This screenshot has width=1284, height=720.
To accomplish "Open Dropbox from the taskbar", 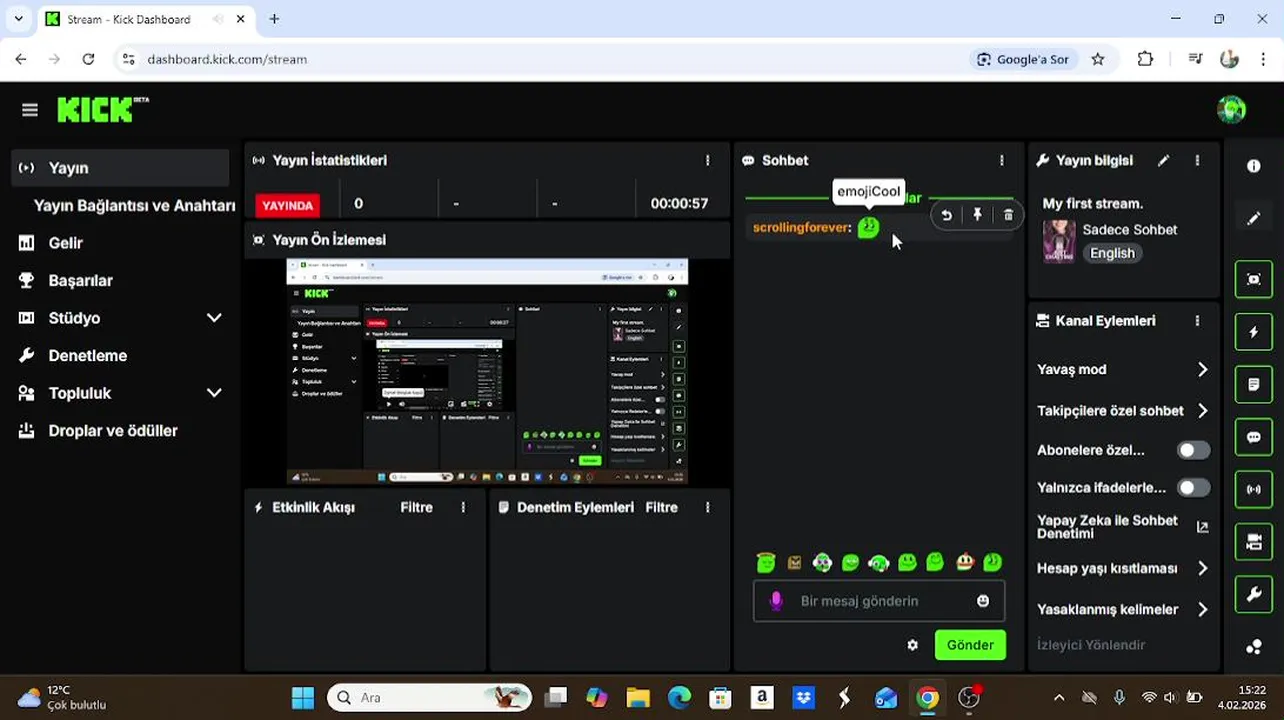I will pos(803,698).
